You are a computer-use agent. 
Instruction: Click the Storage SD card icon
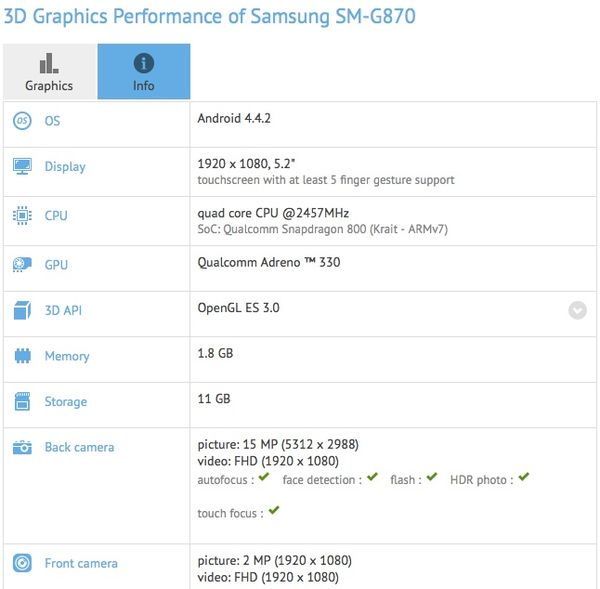pos(22,402)
